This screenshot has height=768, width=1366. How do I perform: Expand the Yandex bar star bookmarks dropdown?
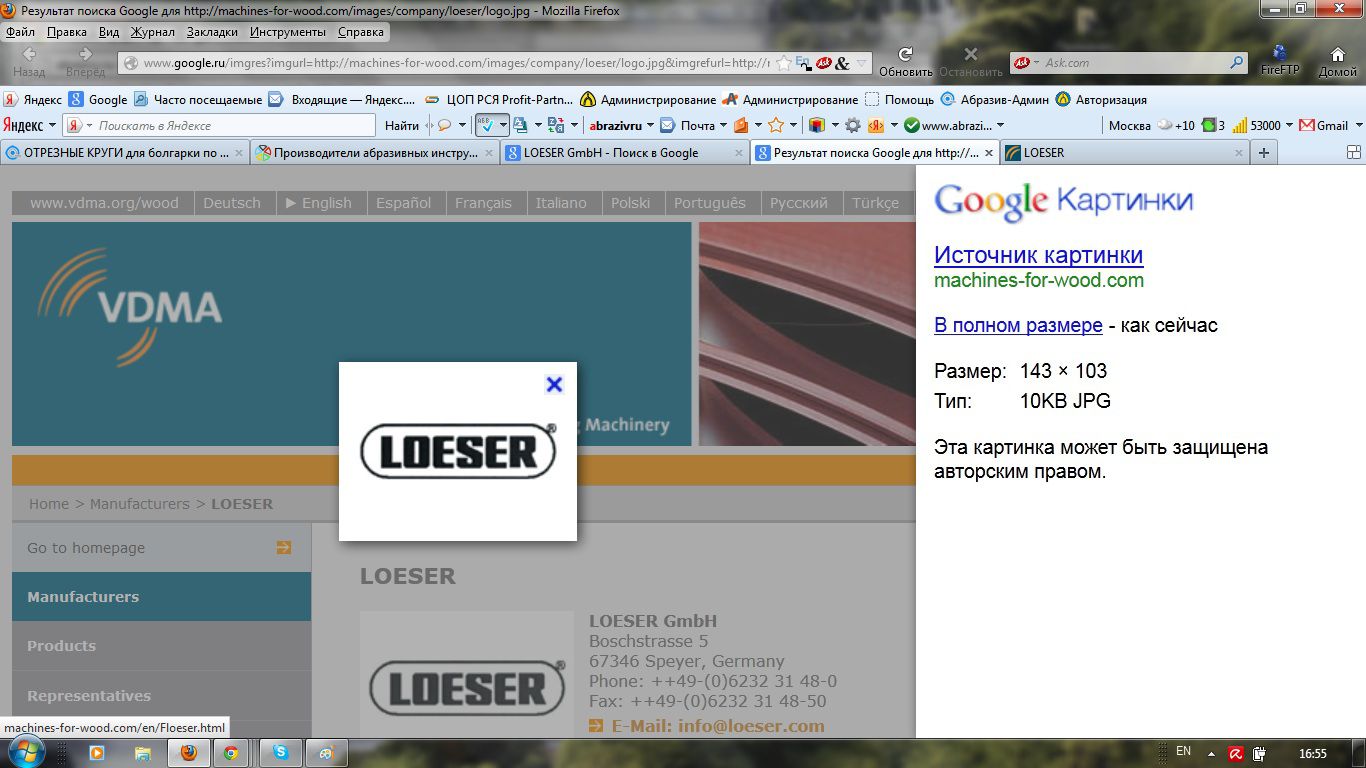coord(793,125)
